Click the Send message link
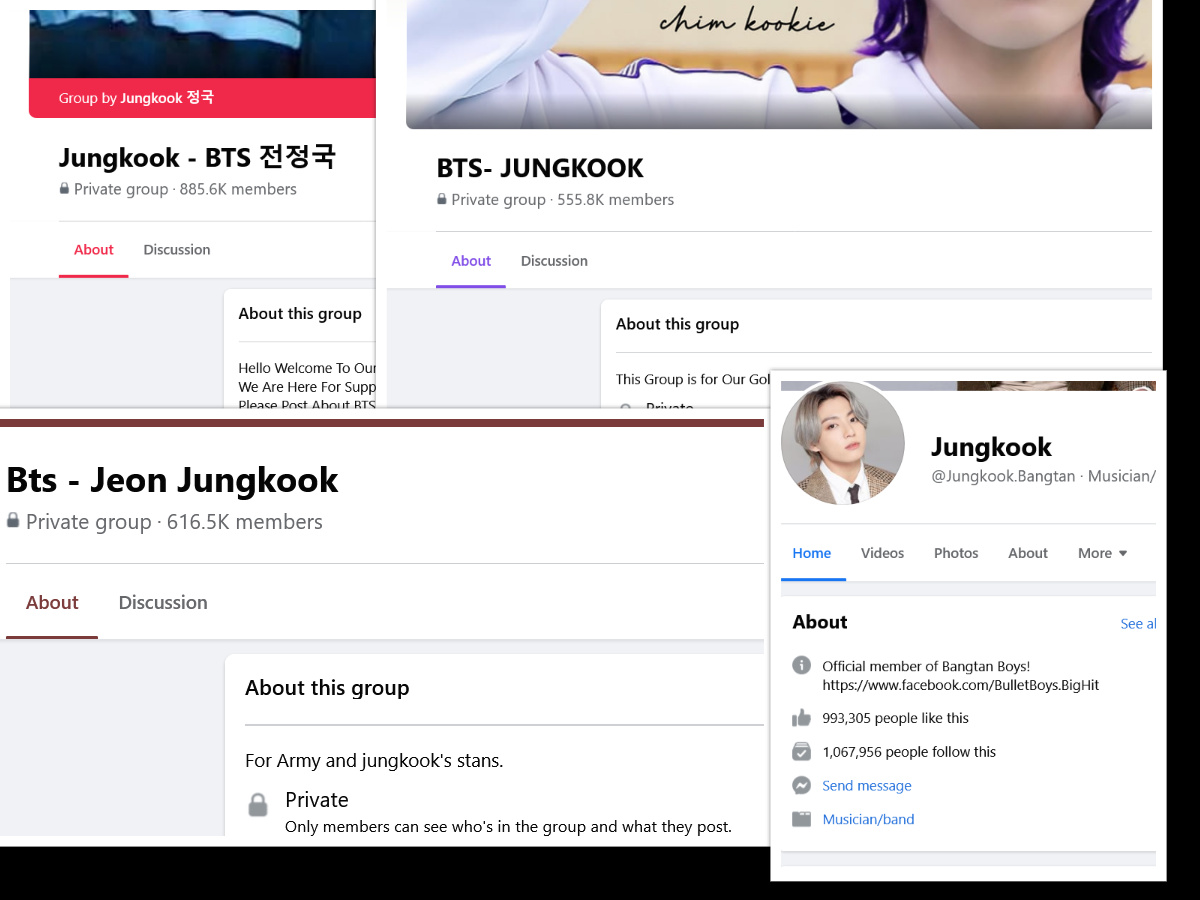1200x900 pixels. tap(867, 786)
